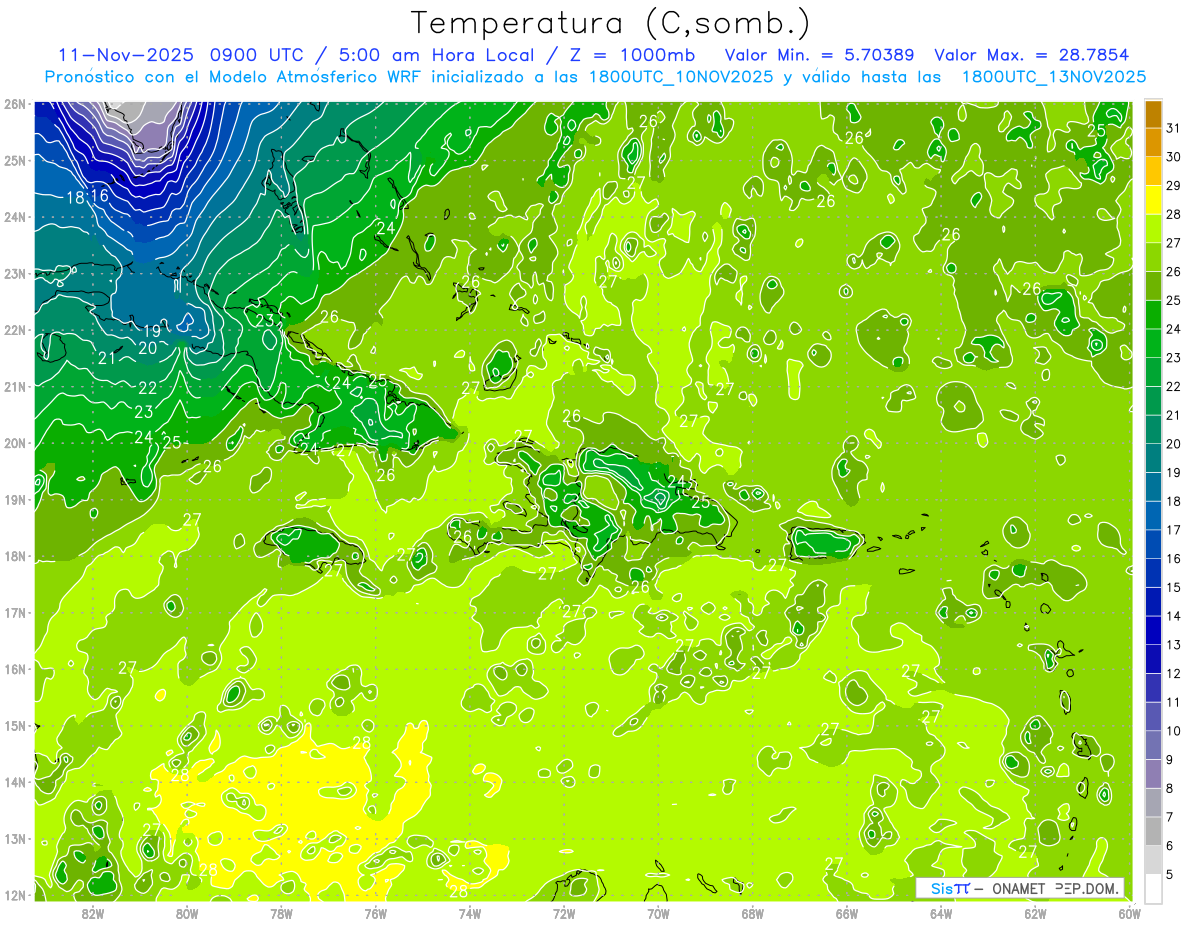
Task: Click the 26N latitude axis label
Action: (x=15, y=104)
